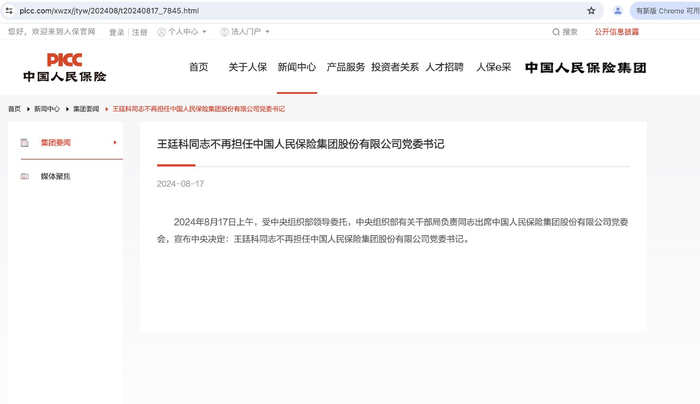Click the 登录 login link
This screenshot has height=404, width=700.
117,32
